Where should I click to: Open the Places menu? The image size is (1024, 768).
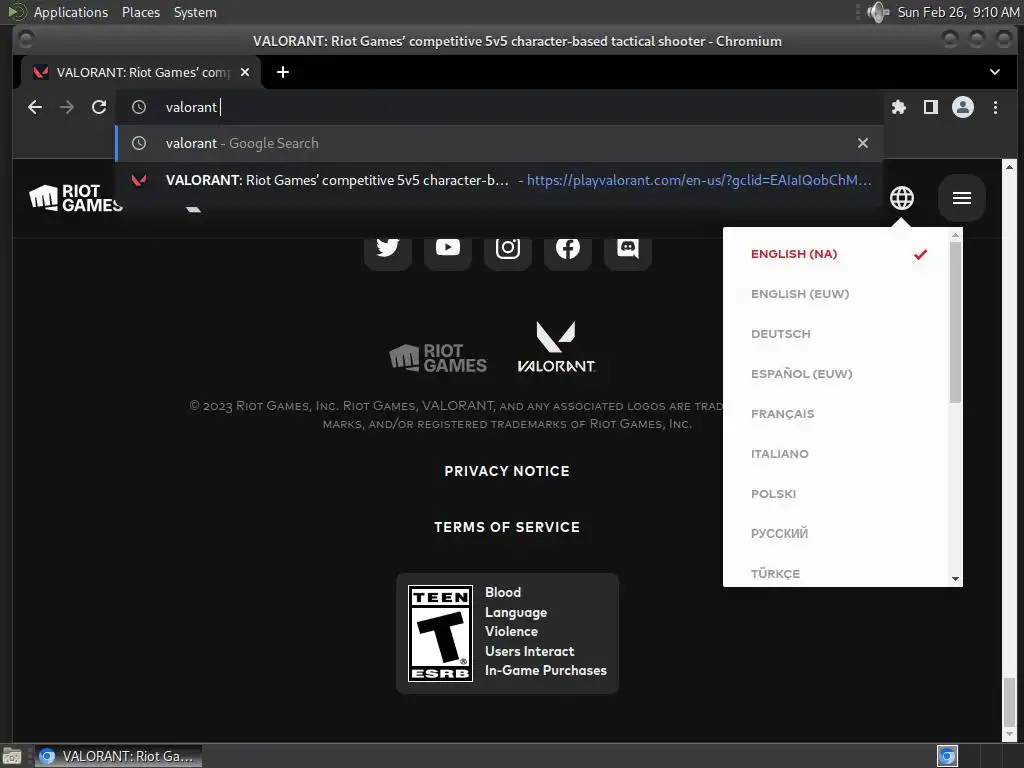pyautogui.click(x=140, y=12)
